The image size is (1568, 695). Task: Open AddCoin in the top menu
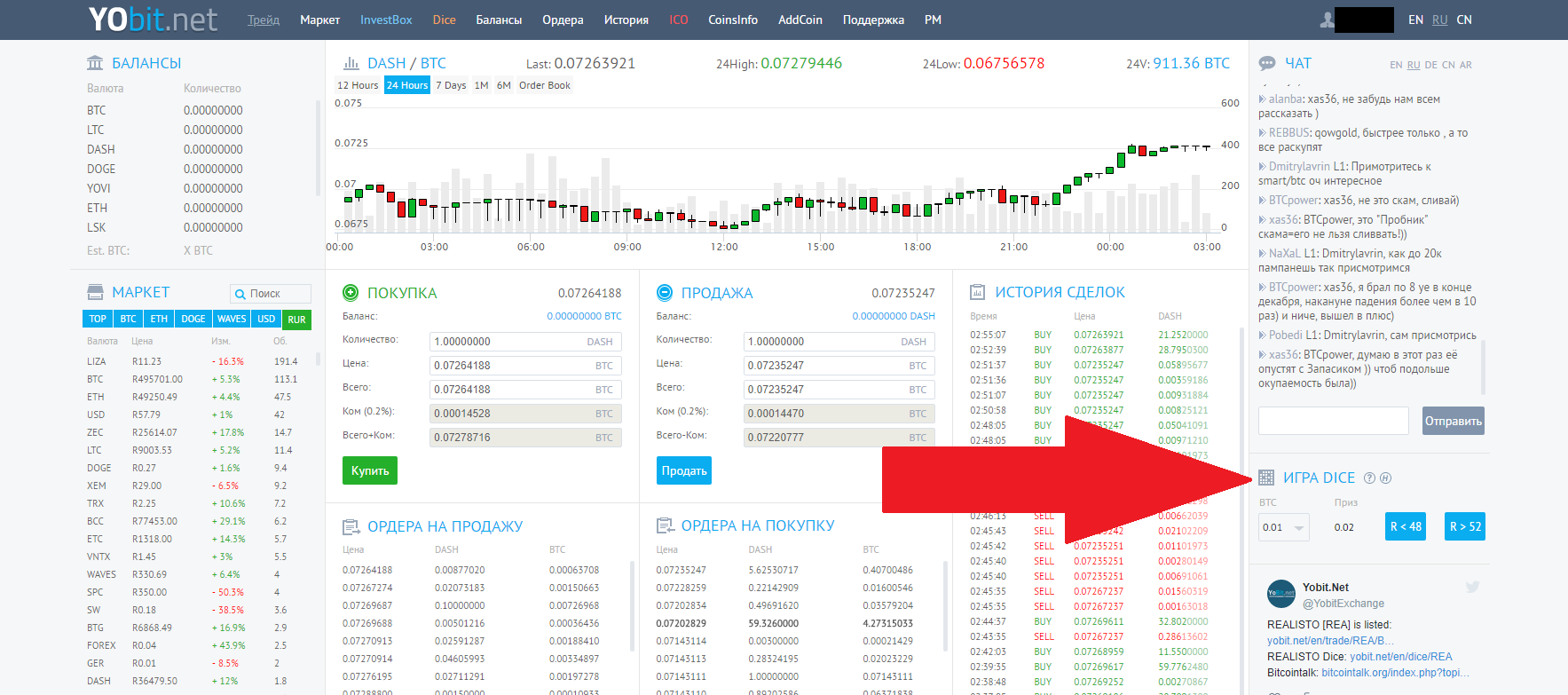click(800, 20)
